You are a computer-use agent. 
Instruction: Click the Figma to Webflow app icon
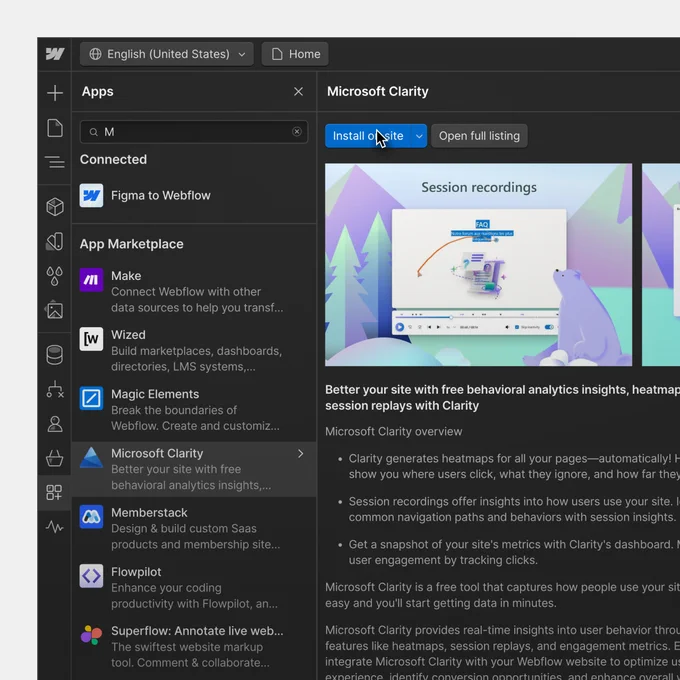[x=91, y=196]
